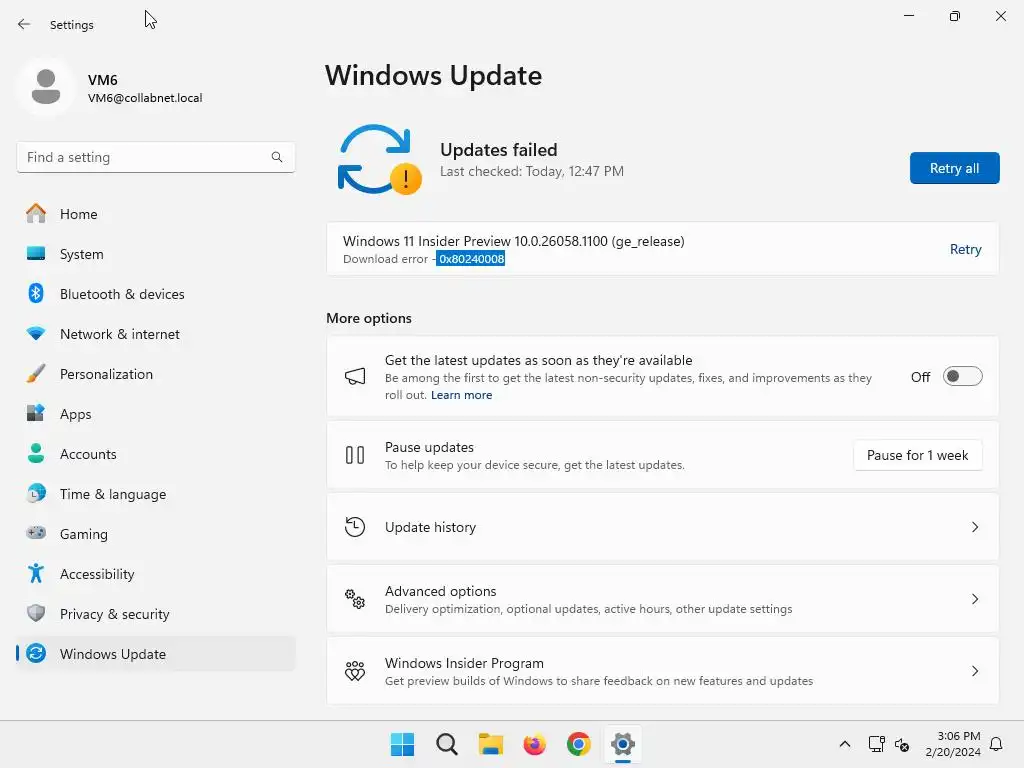Screen dimensions: 1024x768
Task: Open Bluetooth & devices settings
Action: pyautogui.click(x=155, y=293)
